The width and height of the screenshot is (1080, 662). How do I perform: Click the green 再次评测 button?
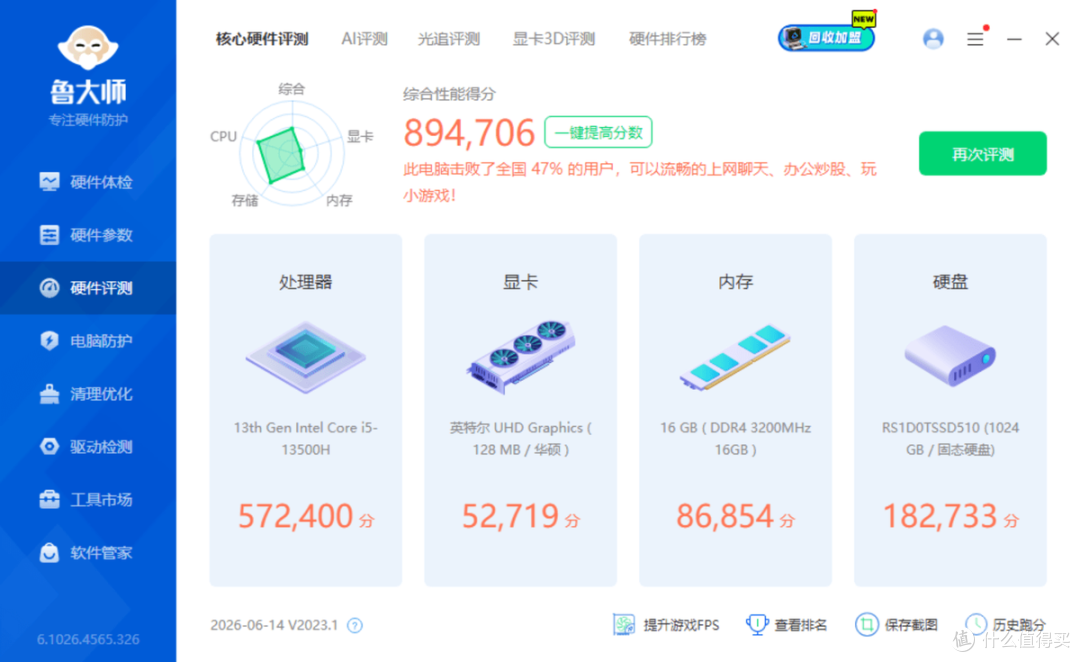coord(982,154)
